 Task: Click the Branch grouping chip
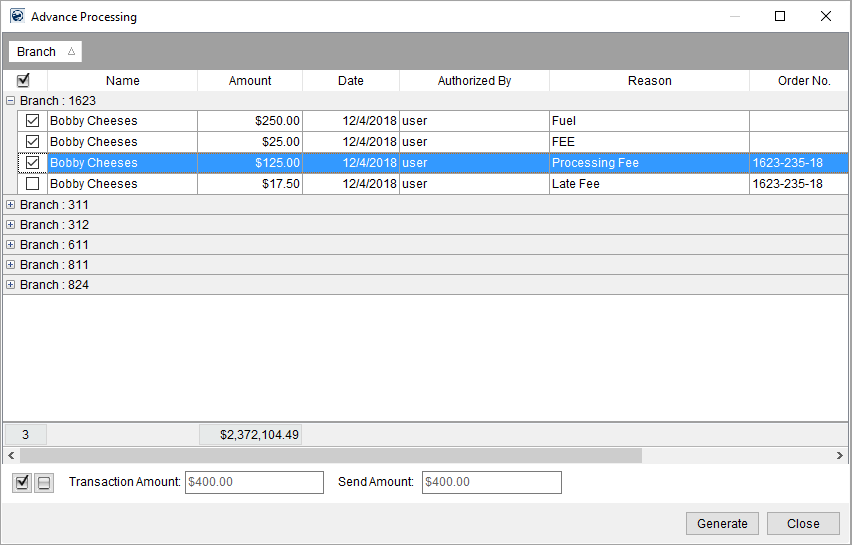click(45, 52)
